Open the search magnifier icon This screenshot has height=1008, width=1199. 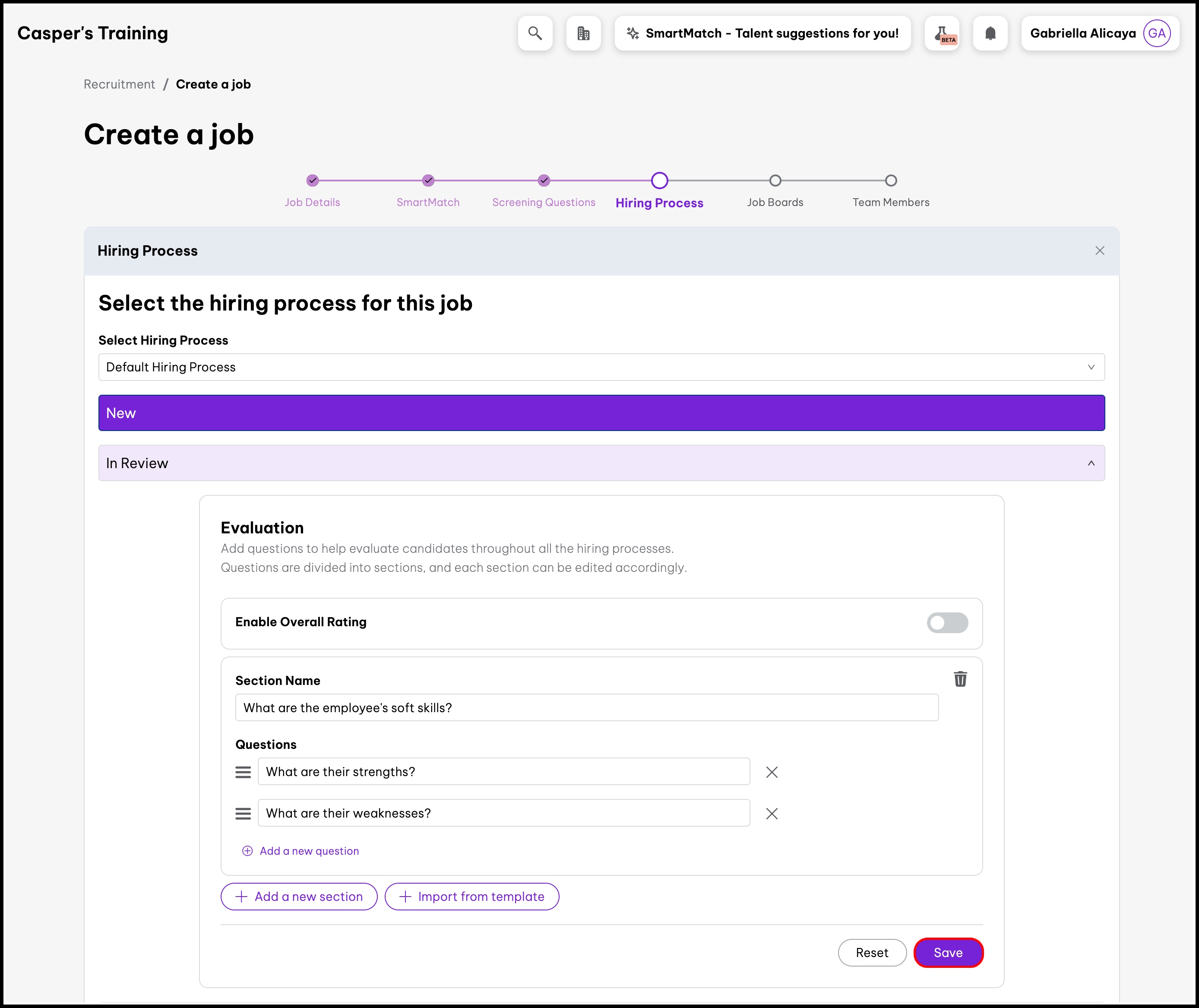tap(535, 33)
